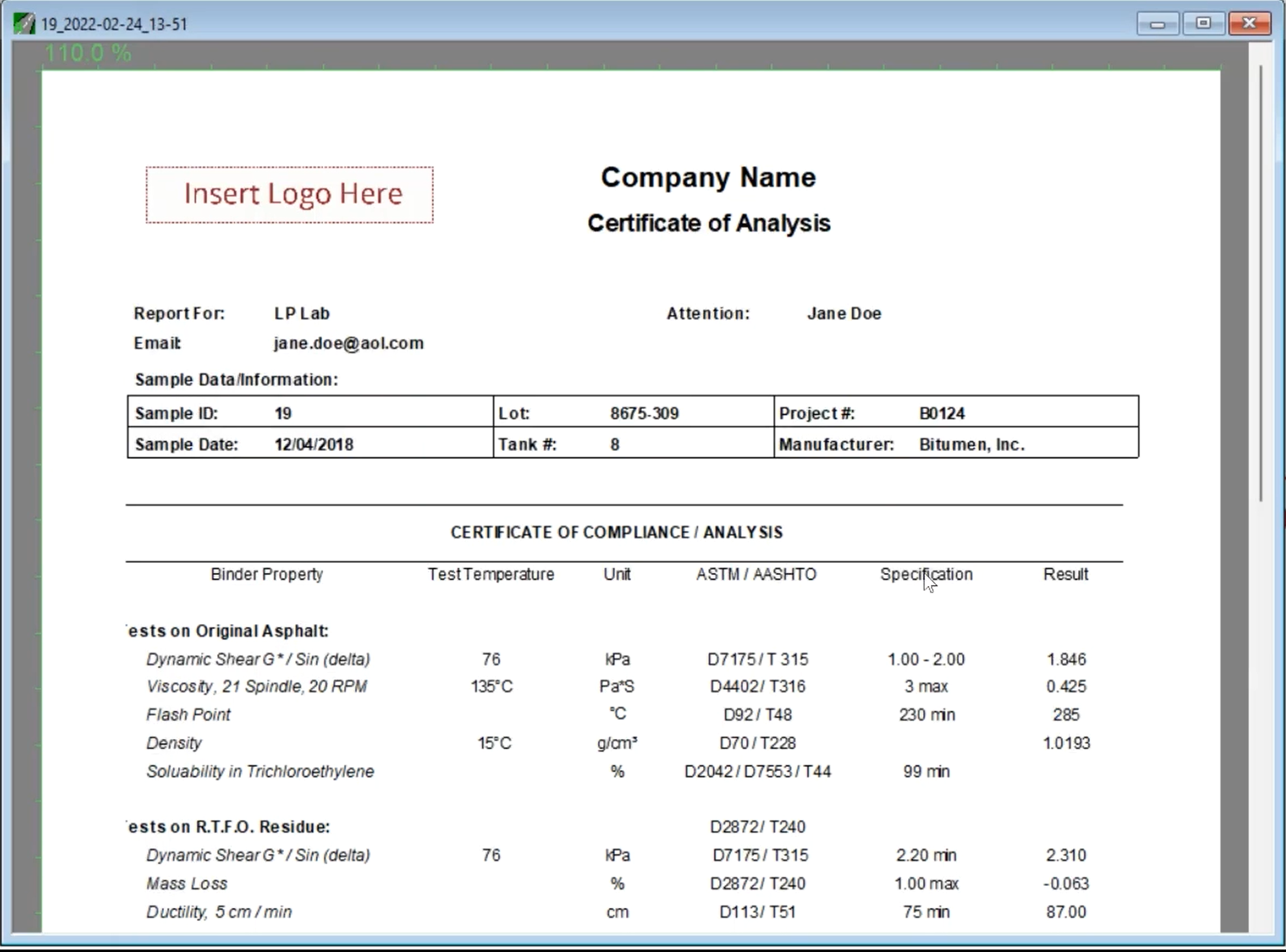This screenshot has height=952, width=1286.
Task: Click the Sample Date 12/04/2018
Action: [314, 445]
